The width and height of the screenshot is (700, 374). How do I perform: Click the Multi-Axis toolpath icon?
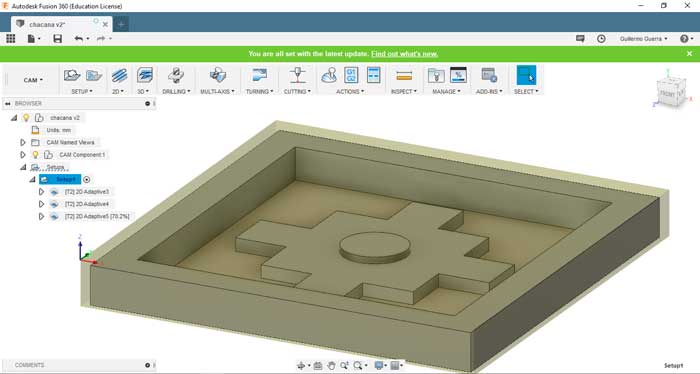[218, 75]
